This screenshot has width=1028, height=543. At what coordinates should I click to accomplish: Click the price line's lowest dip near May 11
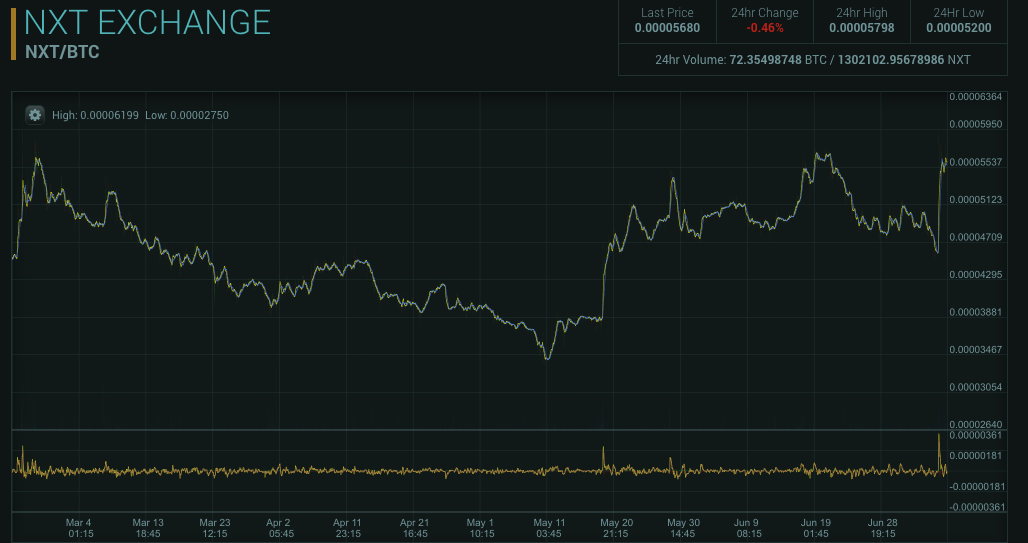547,358
